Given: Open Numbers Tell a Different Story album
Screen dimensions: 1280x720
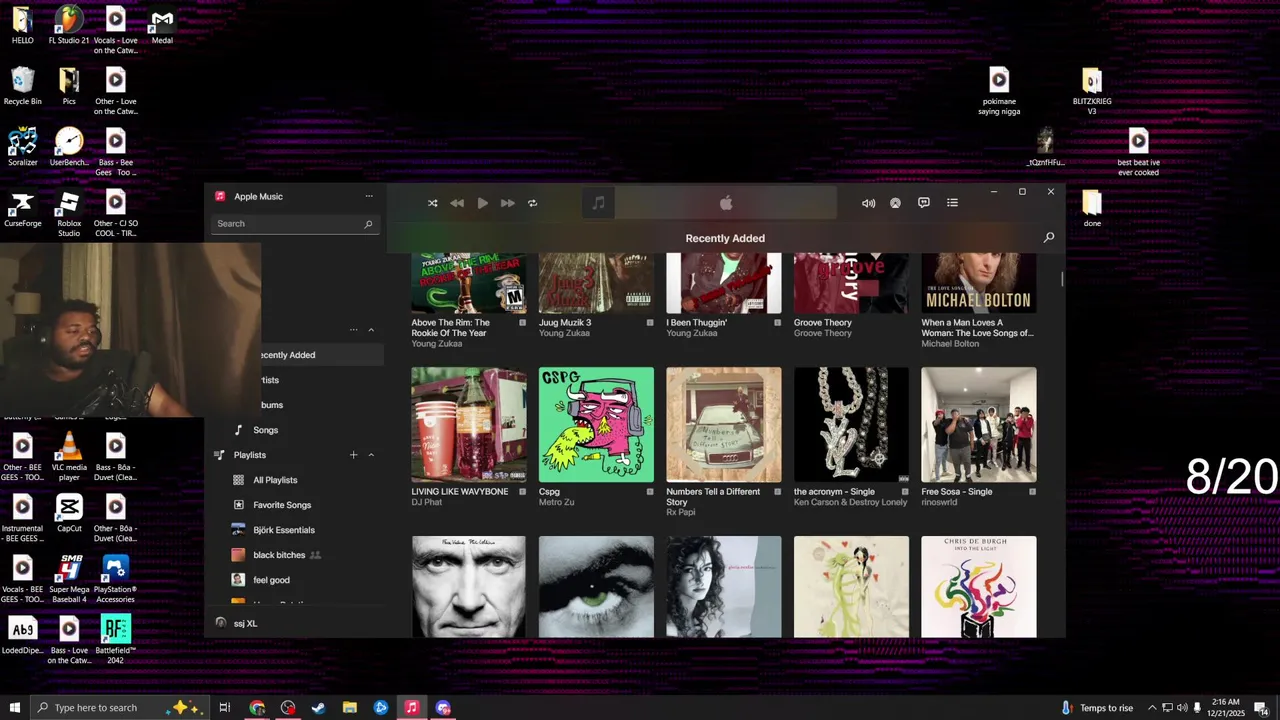Looking at the screenshot, I should pos(724,425).
